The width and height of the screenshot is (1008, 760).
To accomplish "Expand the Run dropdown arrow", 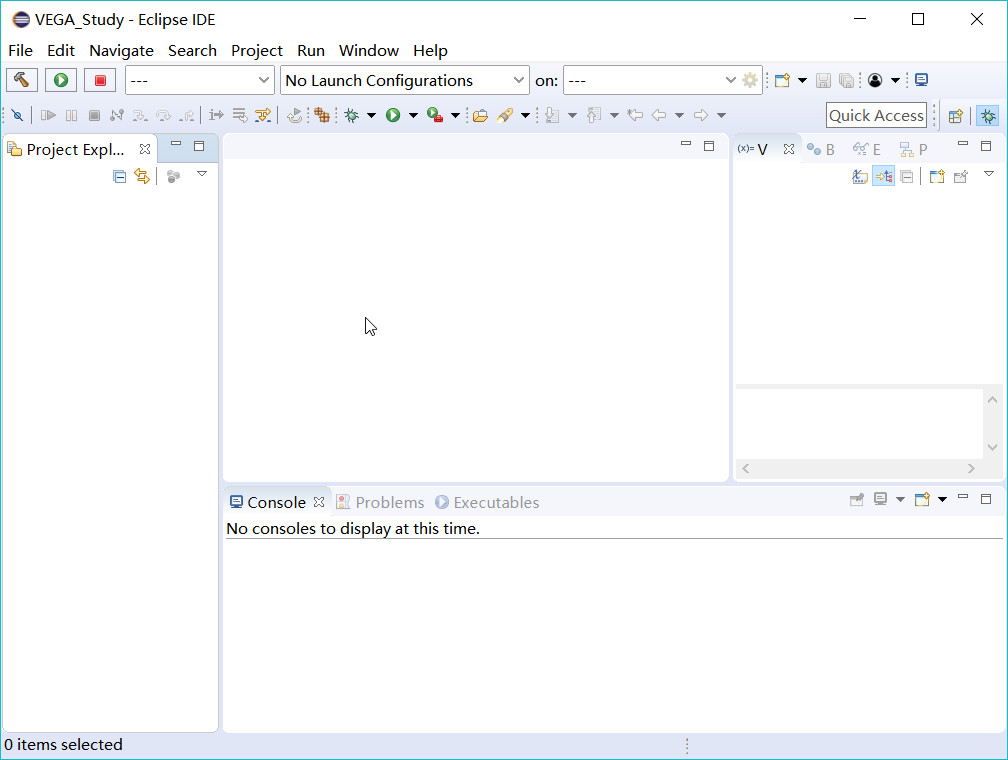I will [413, 116].
